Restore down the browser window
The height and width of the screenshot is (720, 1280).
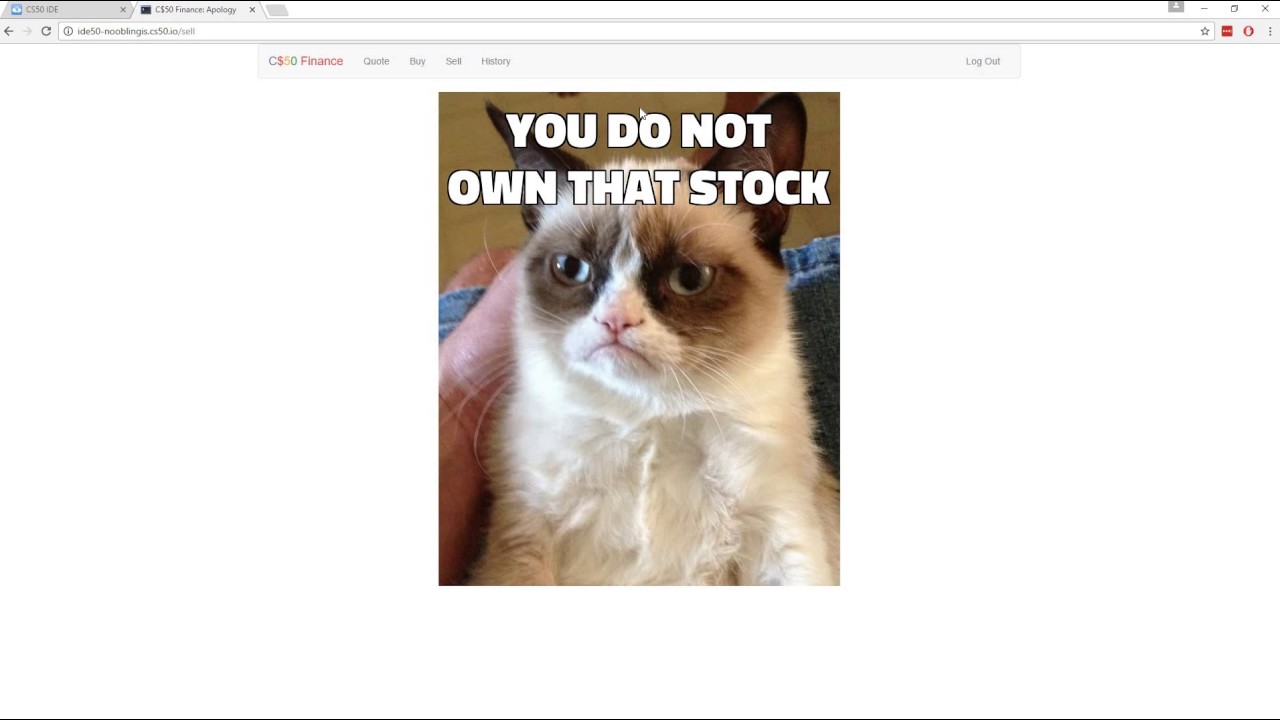pos(1234,9)
